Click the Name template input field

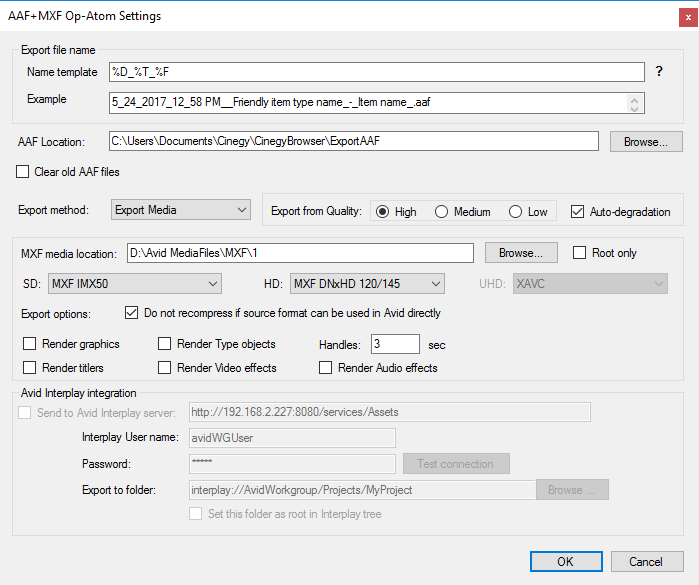tap(377, 72)
